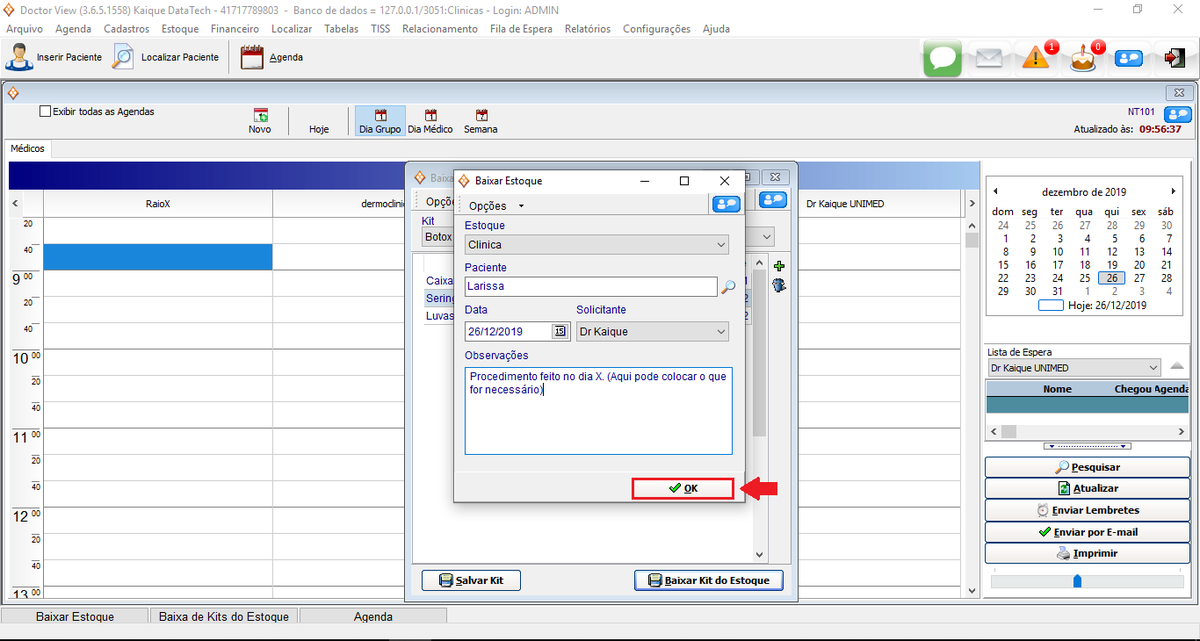Open the green chat messages icon
The height and width of the screenshot is (641, 1200).
[942, 59]
